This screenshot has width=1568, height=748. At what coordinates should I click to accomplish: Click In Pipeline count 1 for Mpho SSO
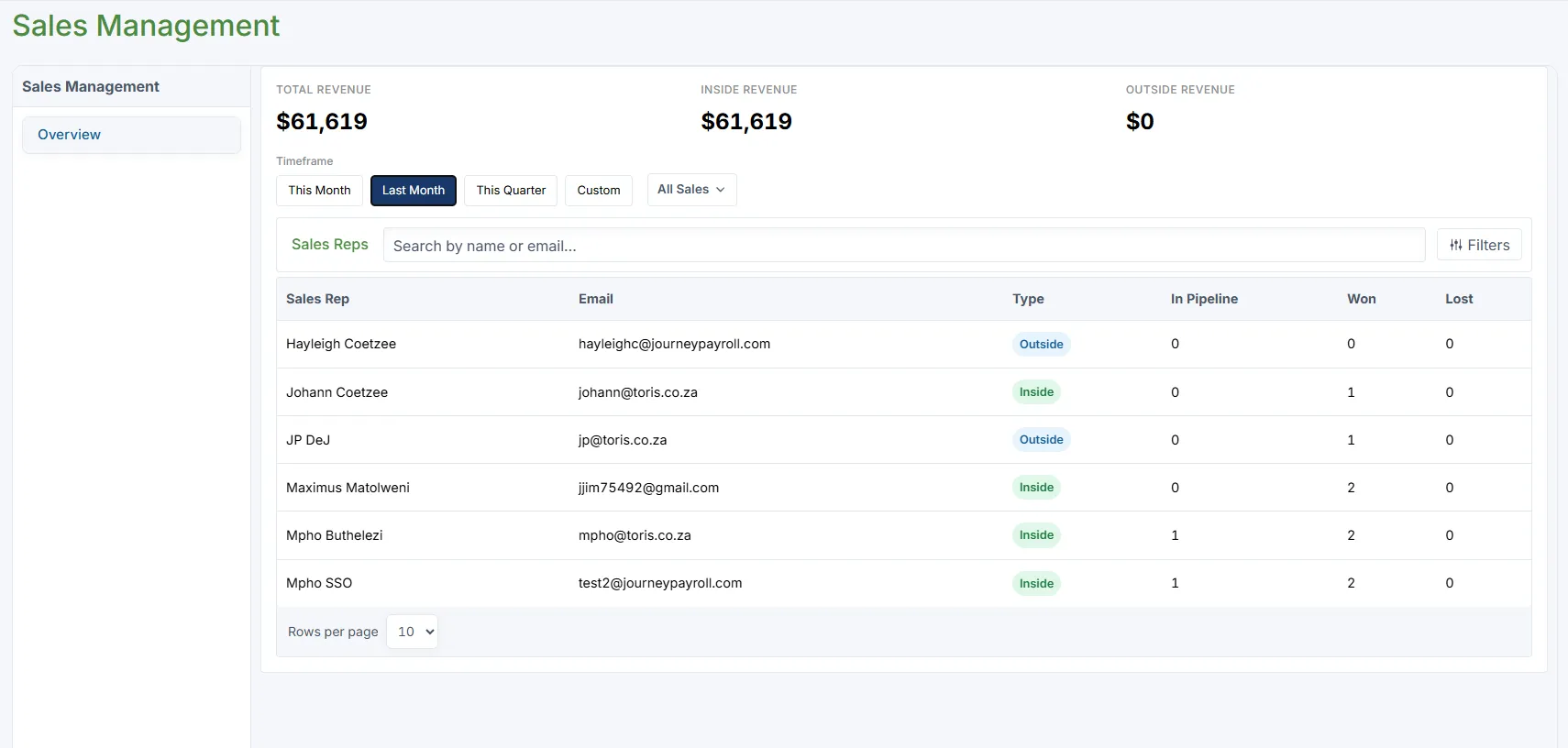click(x=1175, y=583)
